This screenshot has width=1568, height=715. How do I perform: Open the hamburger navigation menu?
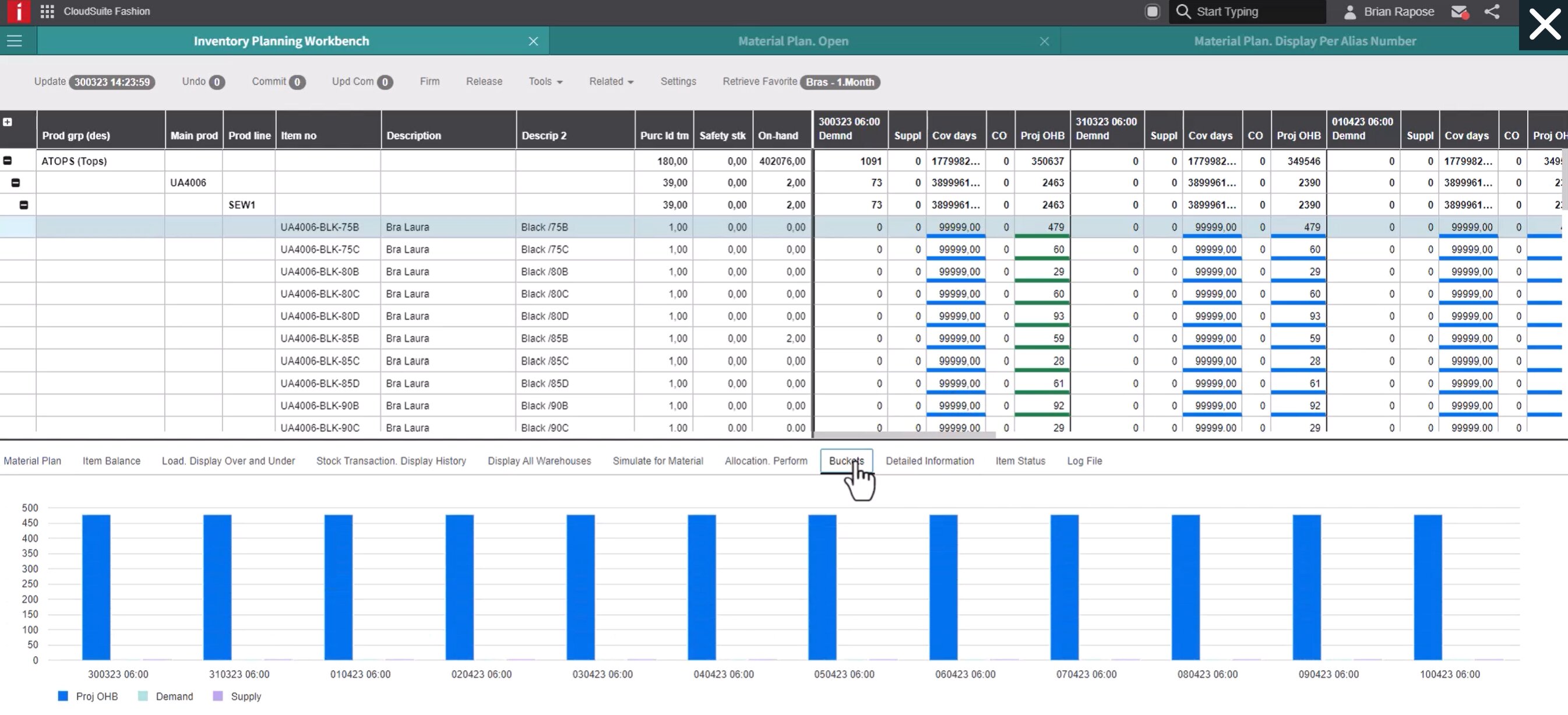click(x=14, y=41)
